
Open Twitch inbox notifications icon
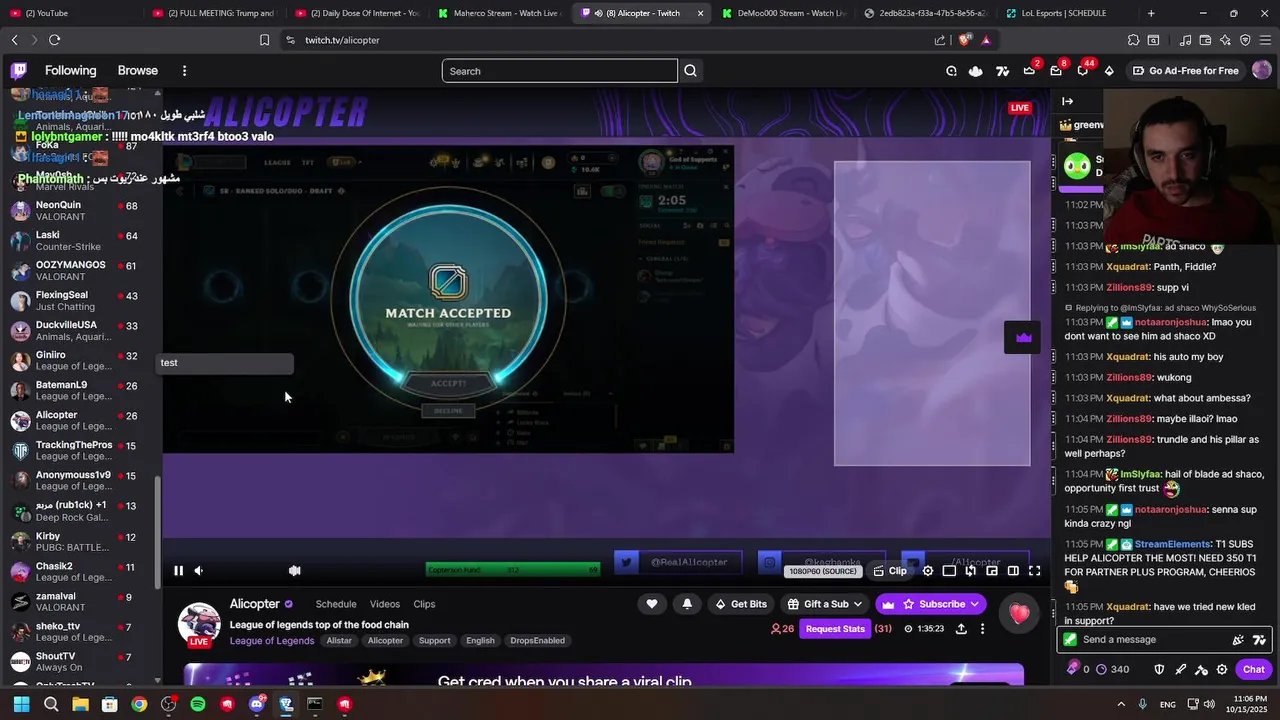click(1056, 71)
